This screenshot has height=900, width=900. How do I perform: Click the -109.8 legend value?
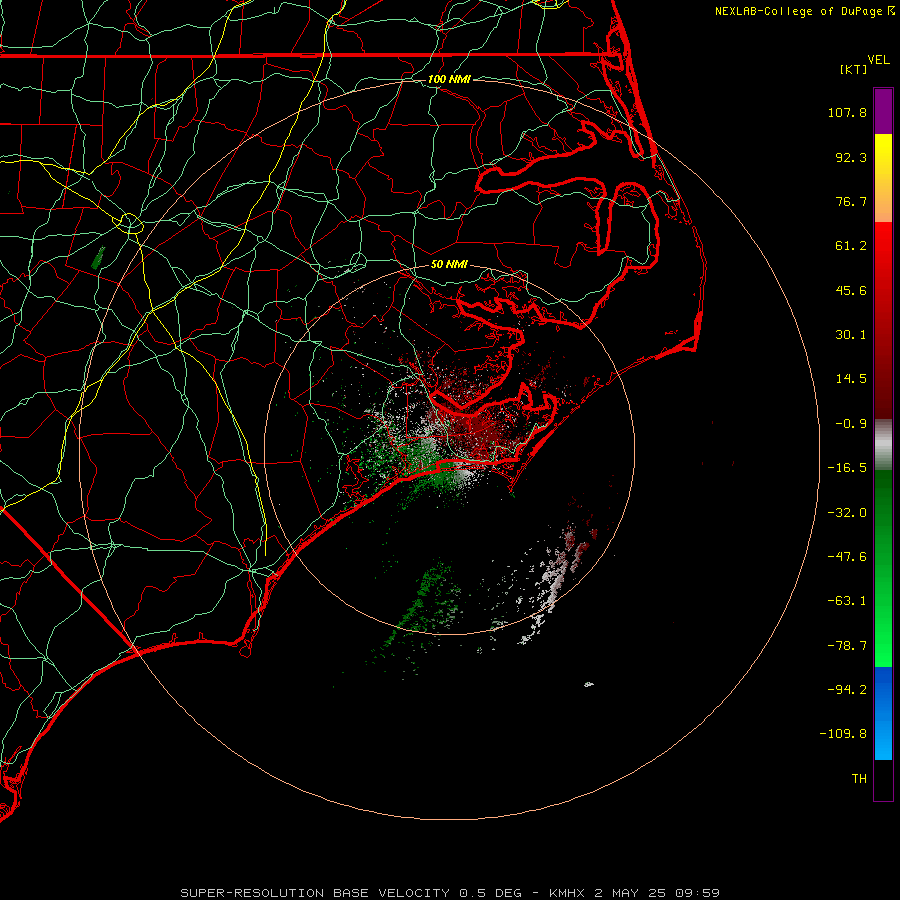(843, 734)
